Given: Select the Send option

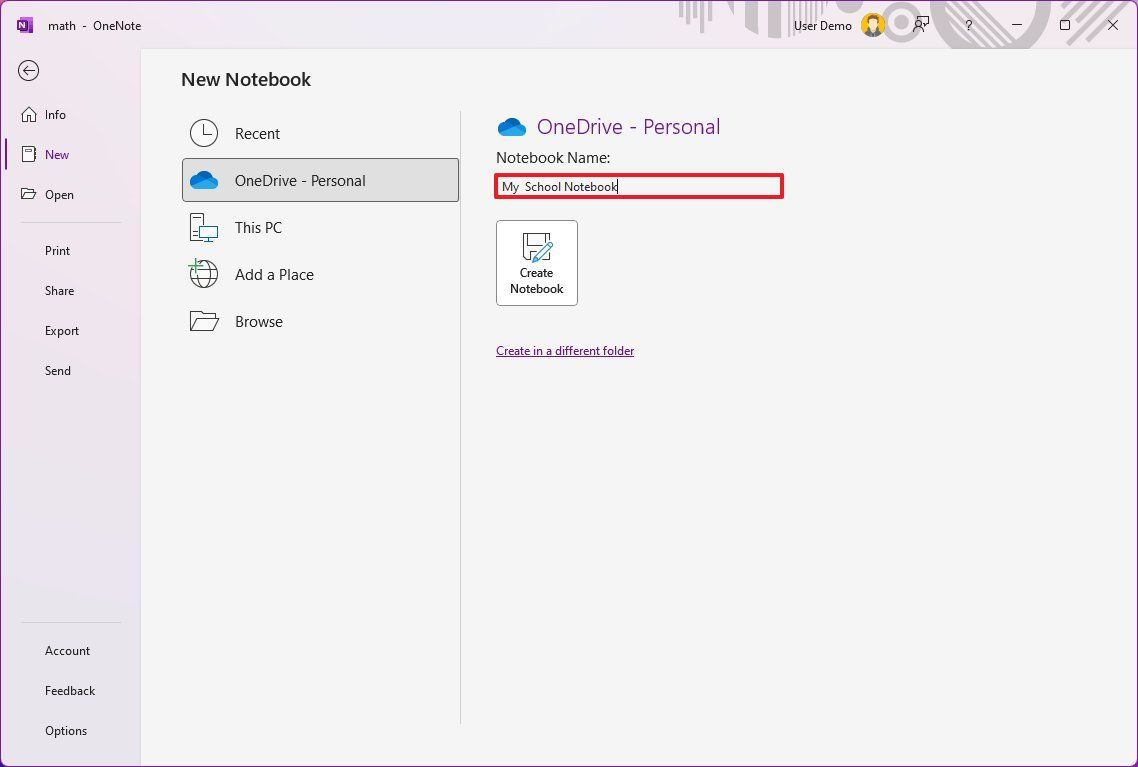Looking at the screenshot, I should pyautogui.click(x=57, y=370).
